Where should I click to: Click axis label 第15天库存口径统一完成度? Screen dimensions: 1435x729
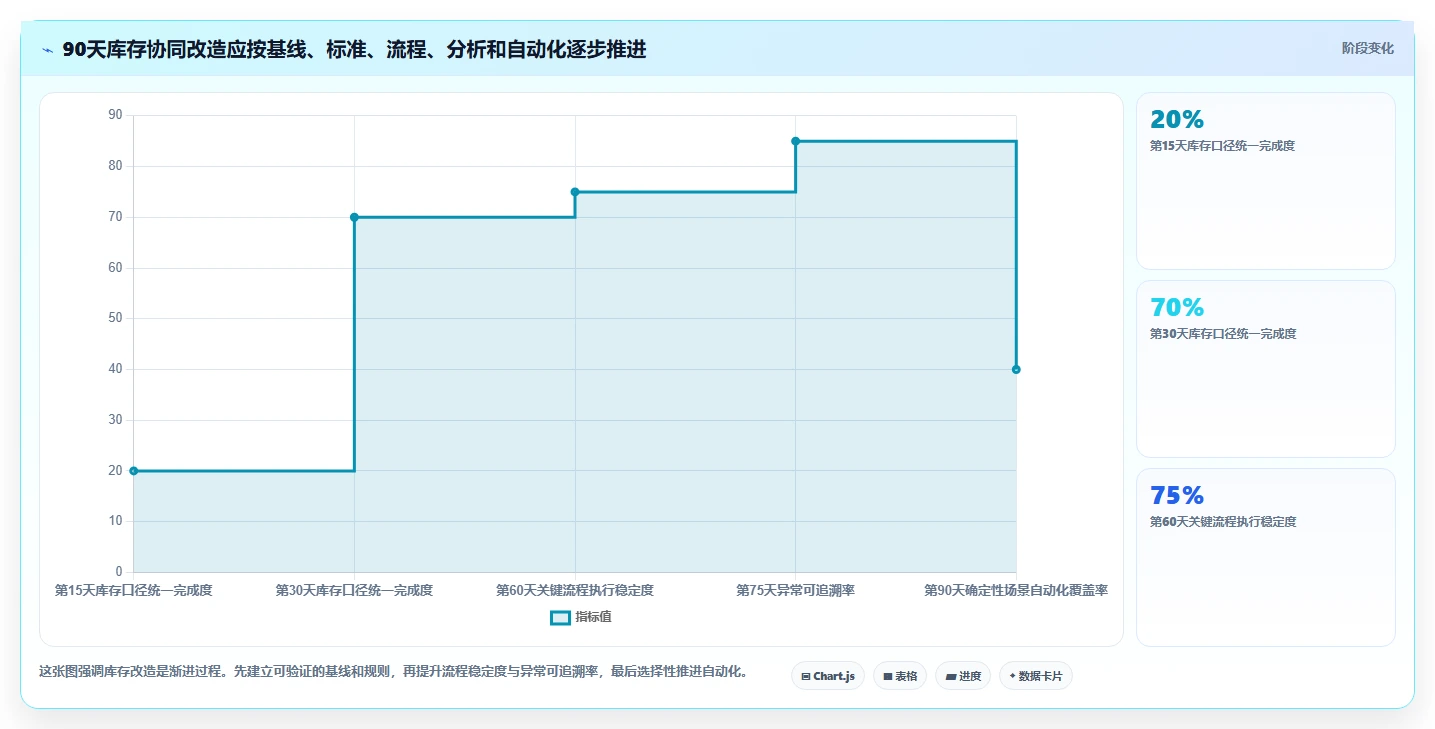pos(134,590)
